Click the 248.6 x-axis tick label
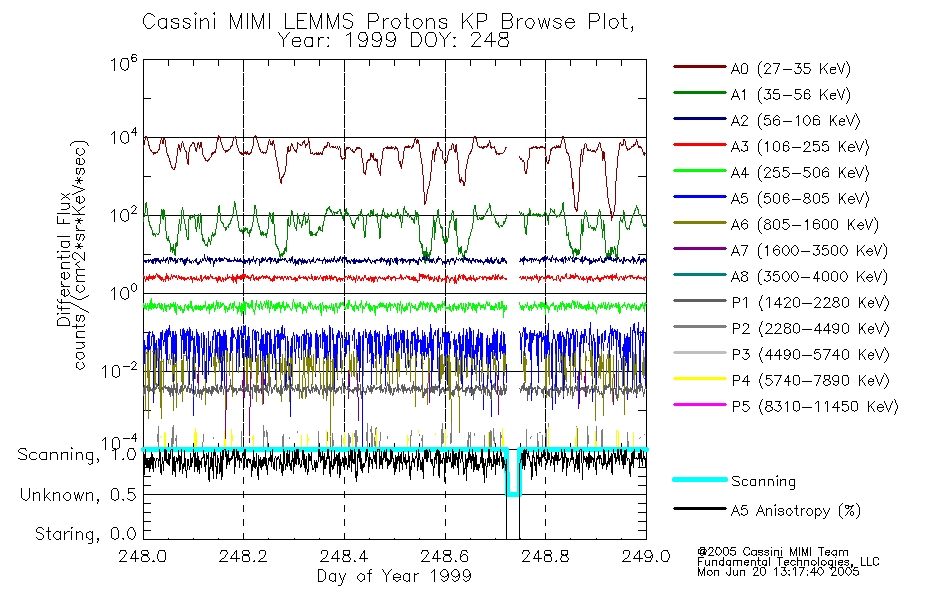This screenshot has height=600, width=950. pos(445,556)
